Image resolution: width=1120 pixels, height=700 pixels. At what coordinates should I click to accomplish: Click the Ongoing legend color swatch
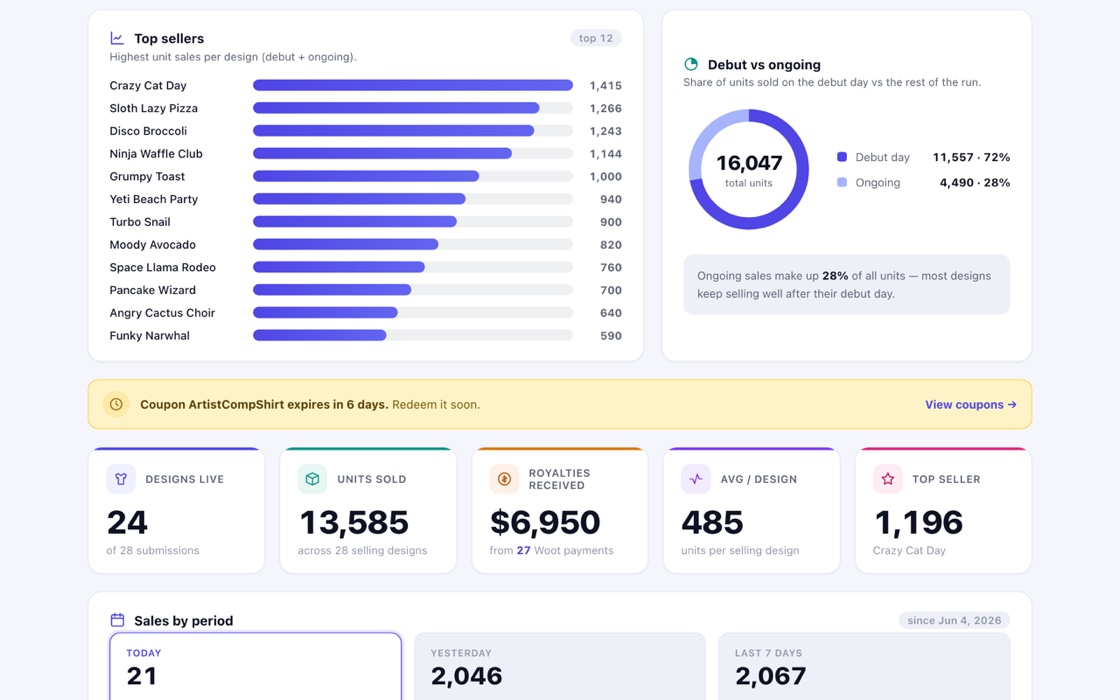(x=842, y=182)
